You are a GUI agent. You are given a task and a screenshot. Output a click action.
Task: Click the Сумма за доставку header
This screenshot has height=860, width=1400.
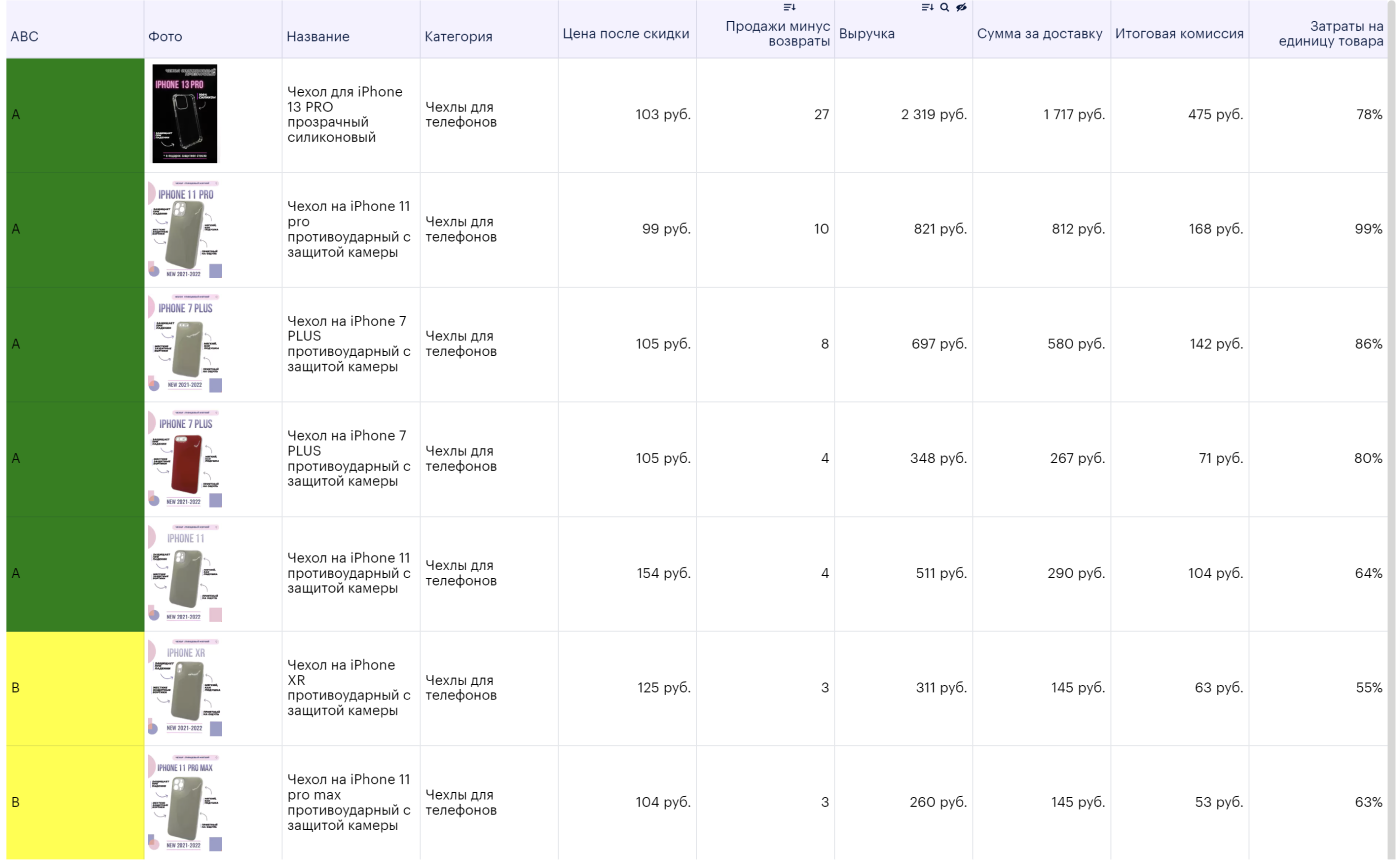pos(1040,34)
